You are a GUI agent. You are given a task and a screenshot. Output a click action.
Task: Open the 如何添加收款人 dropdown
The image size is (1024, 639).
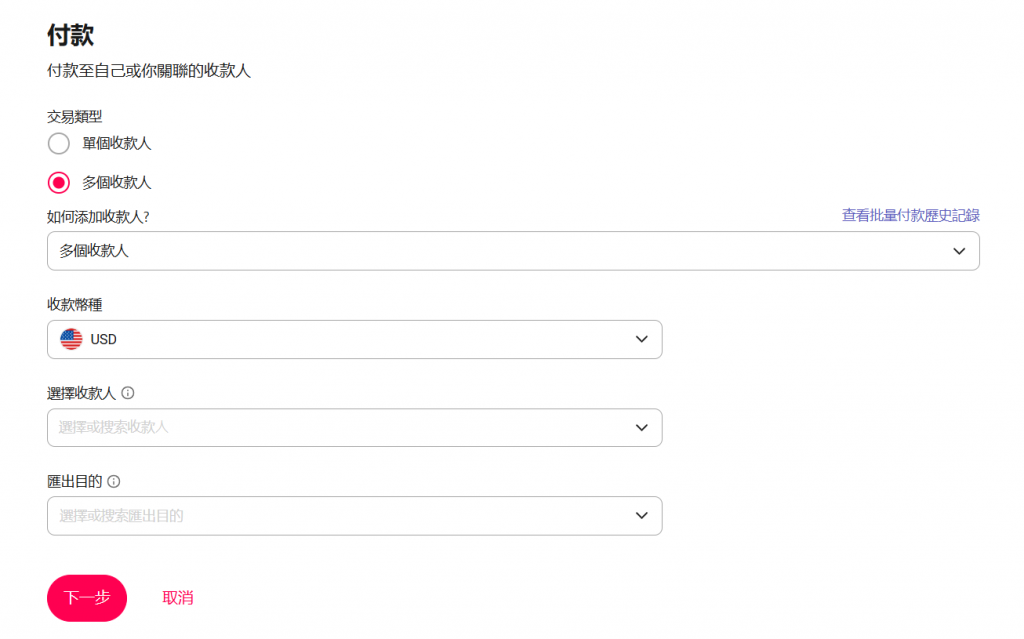[513, 251]
